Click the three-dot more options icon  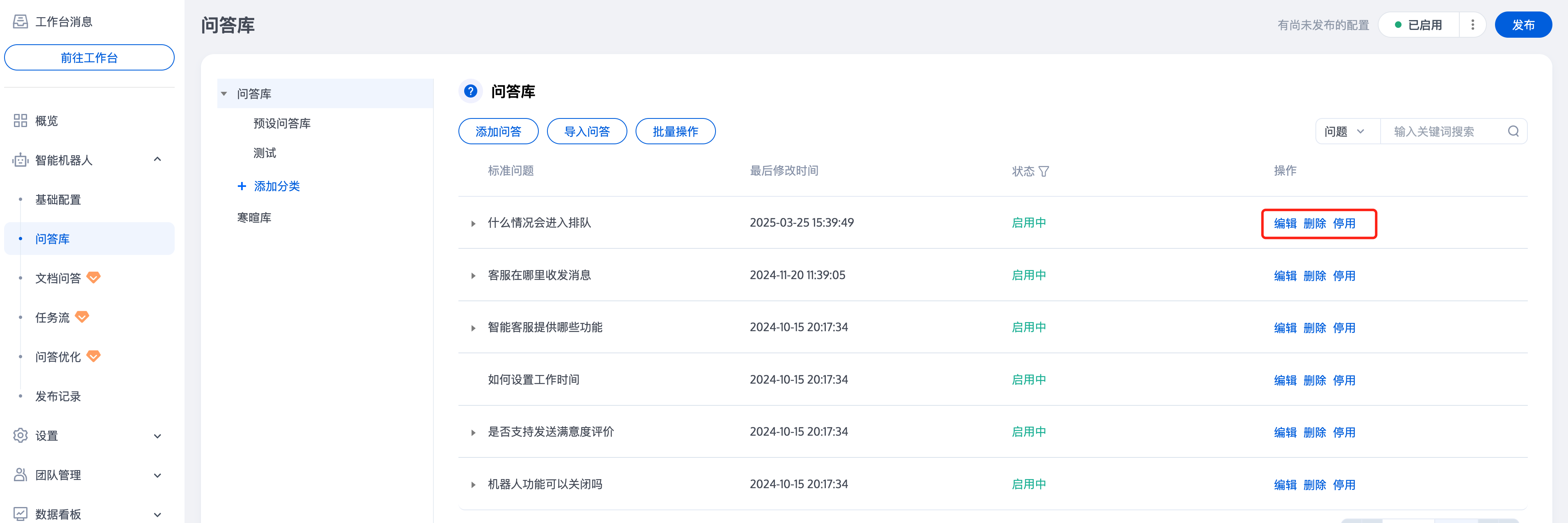[x=1472, y=25]
